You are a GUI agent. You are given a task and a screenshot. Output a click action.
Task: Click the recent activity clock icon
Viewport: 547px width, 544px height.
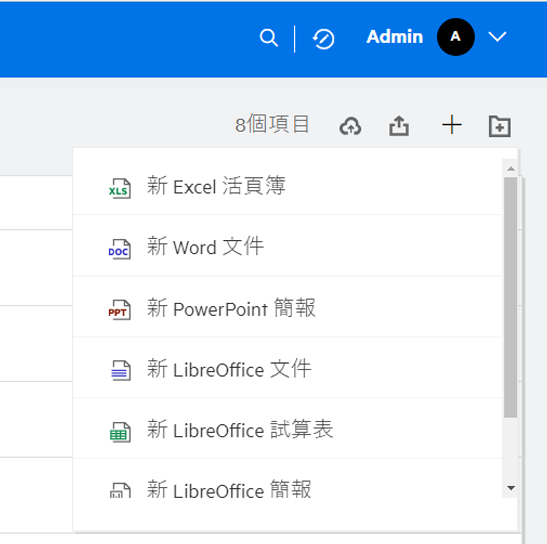click(x=323, y=39)
